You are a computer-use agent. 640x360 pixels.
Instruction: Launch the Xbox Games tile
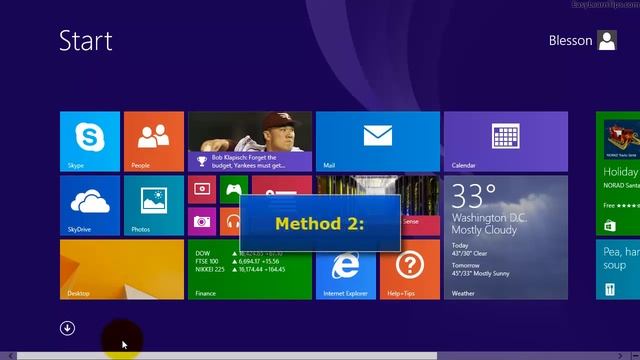[234, 189]
